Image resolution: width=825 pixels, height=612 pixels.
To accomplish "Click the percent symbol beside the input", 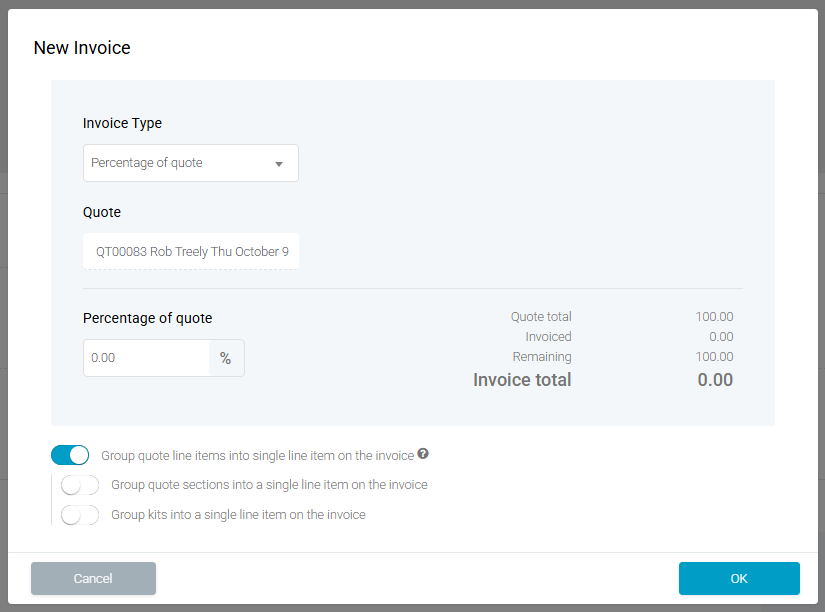I will tap(226, 358).
